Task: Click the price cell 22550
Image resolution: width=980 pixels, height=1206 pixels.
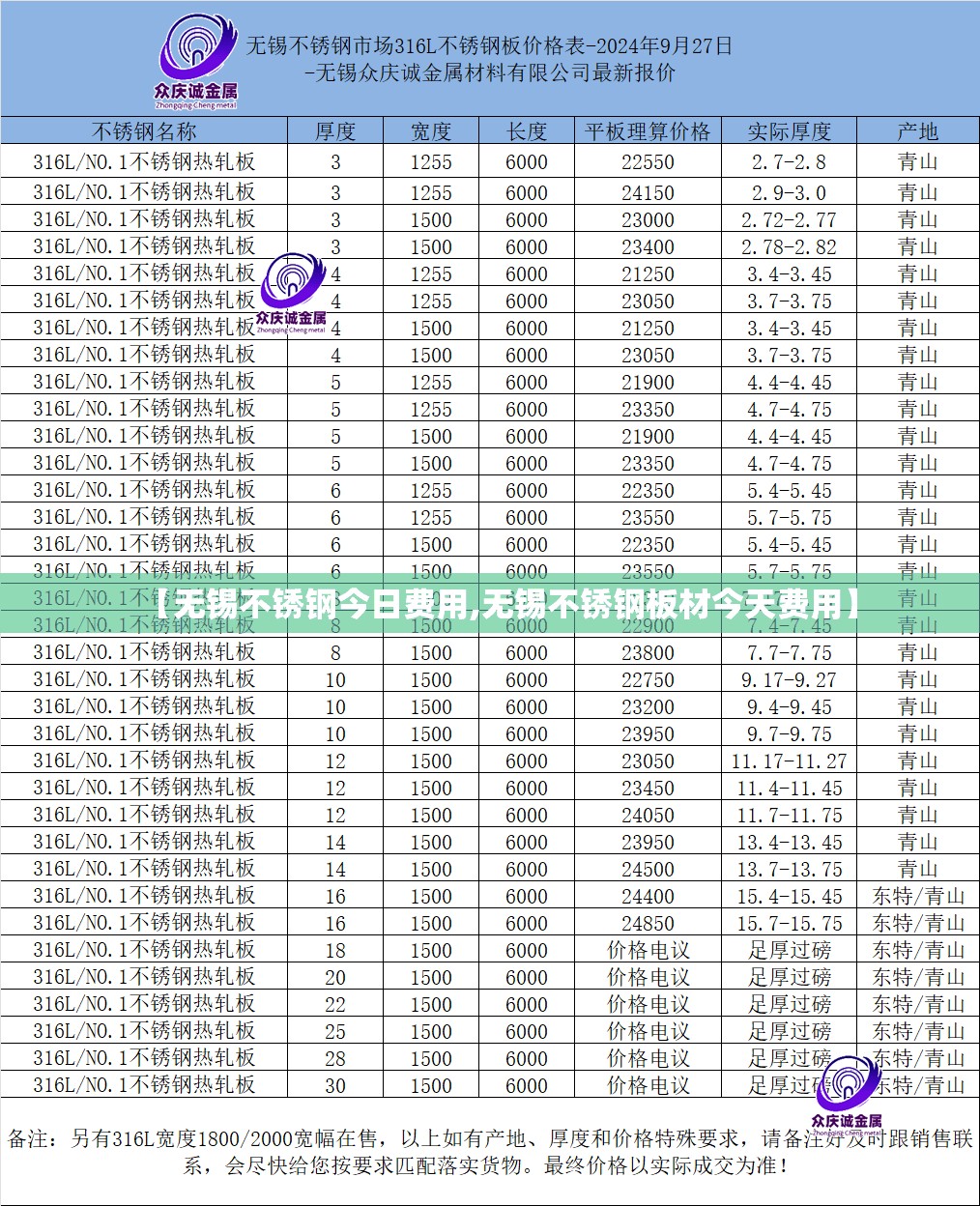Action: (648, 162)
